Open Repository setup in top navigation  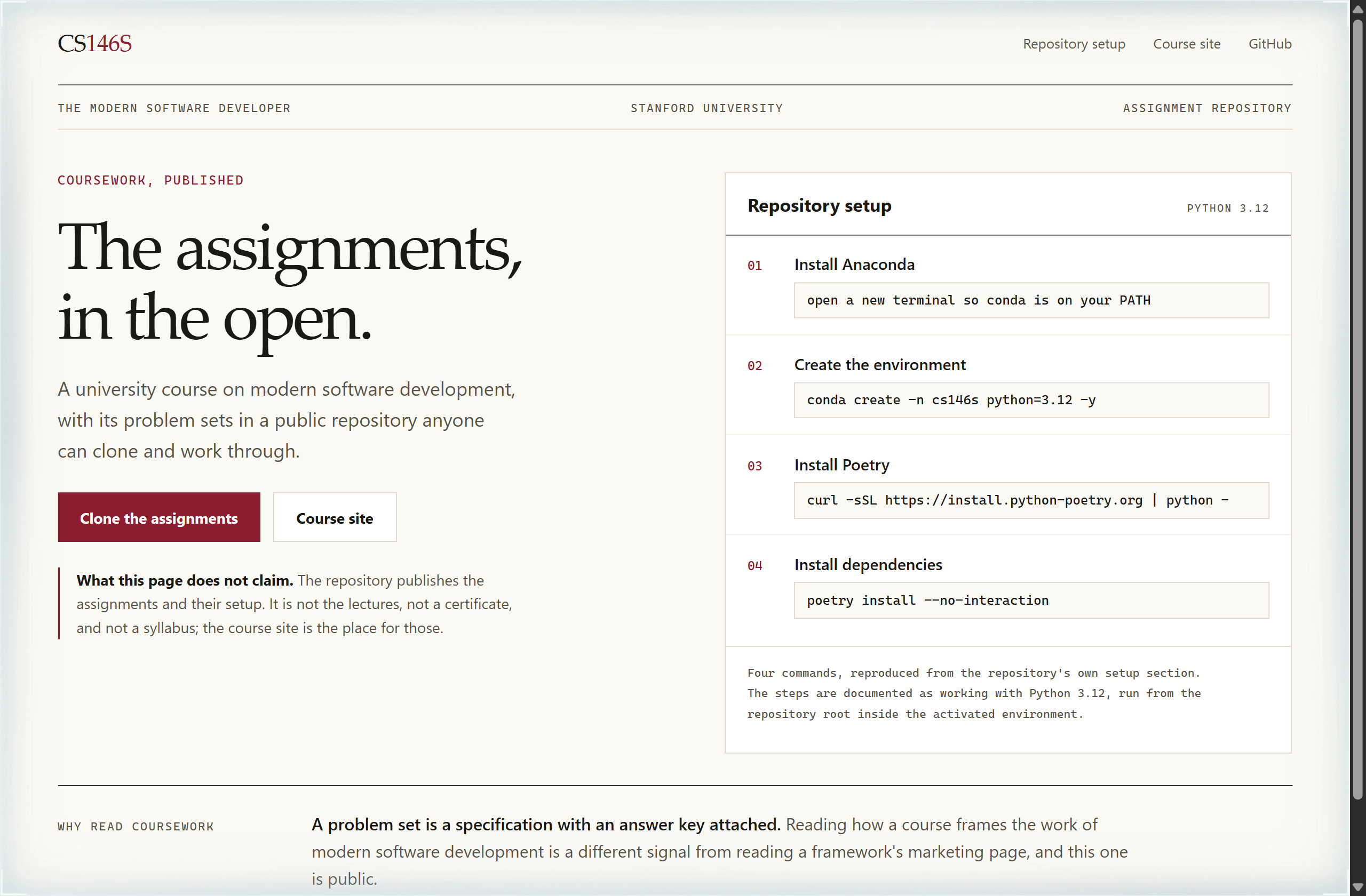pos(1074,44)
